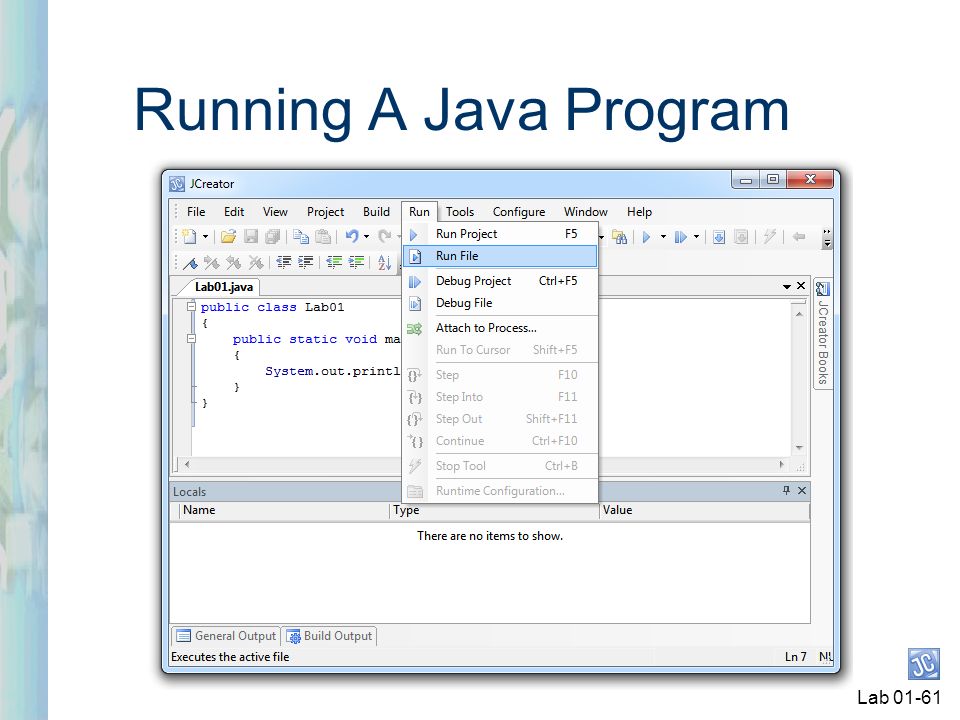Open the Build menu
The height and width of the screenshot is (720, 960).
point(376,212)
